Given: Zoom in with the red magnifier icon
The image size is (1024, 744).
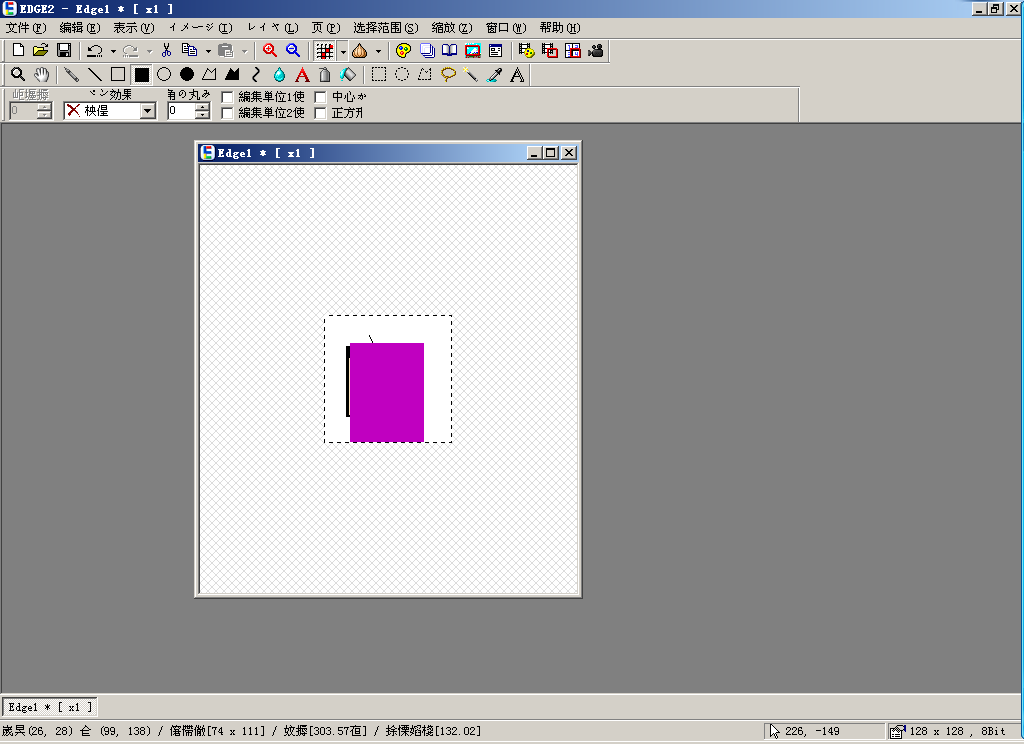Looking at the screenshot, I should click(x=270, y=50).
